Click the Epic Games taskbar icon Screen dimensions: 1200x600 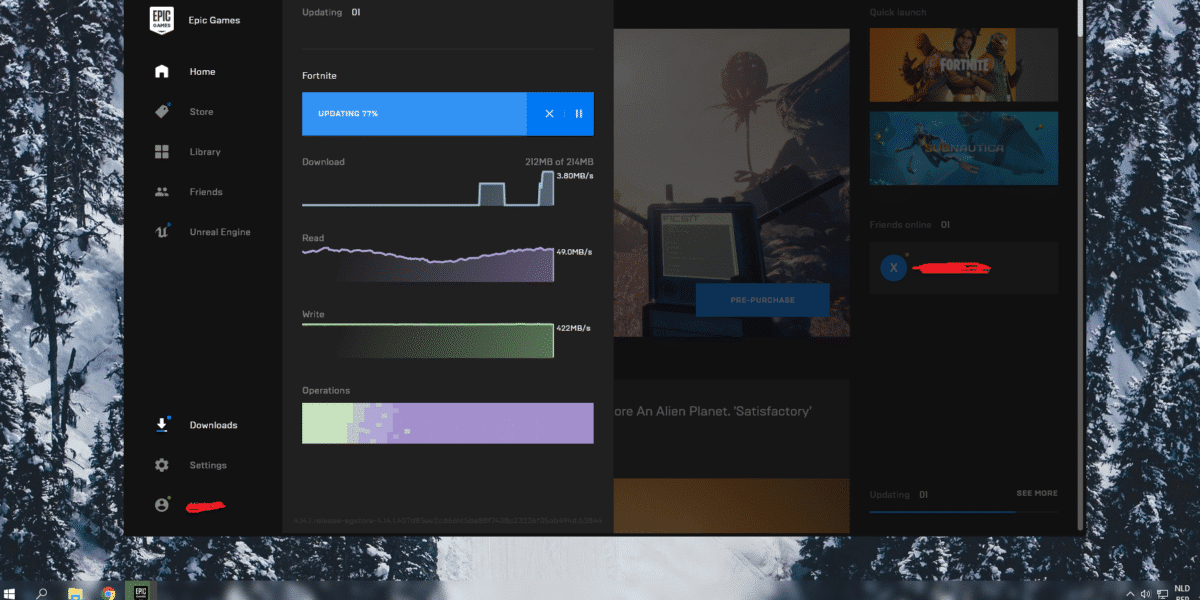coord(141,592)
